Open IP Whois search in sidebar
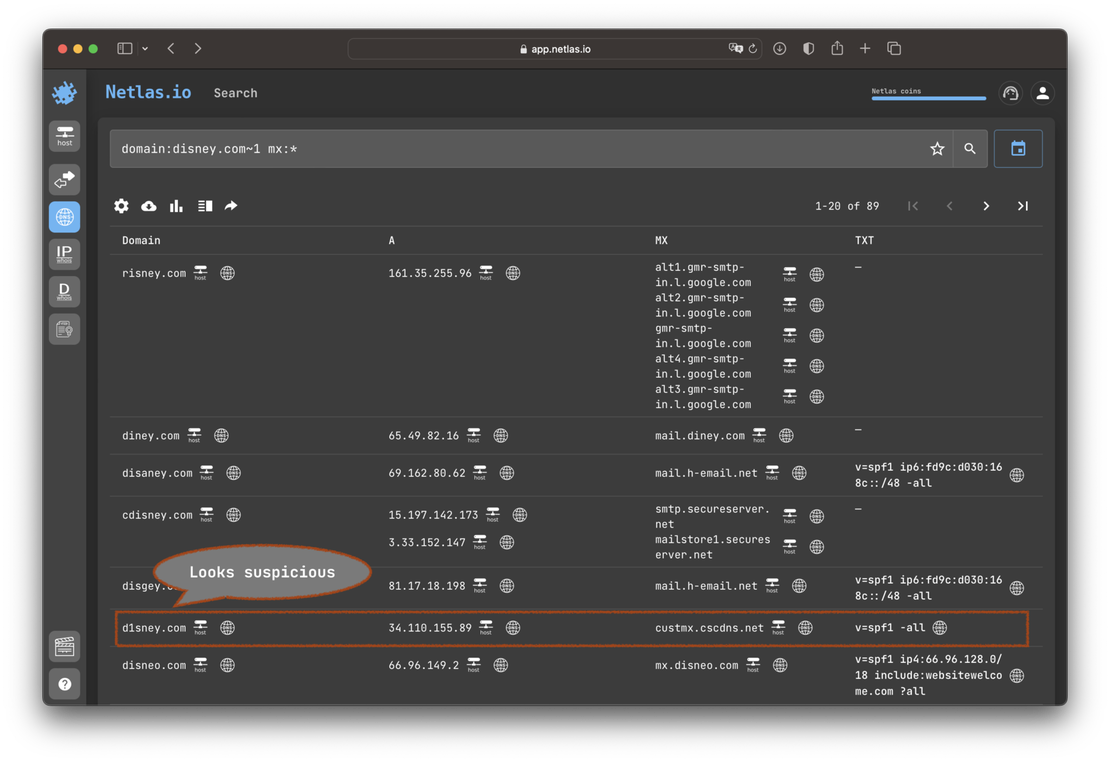This screenshot has width=1110, height=762. pyautogui.click(x=65, y=254)
